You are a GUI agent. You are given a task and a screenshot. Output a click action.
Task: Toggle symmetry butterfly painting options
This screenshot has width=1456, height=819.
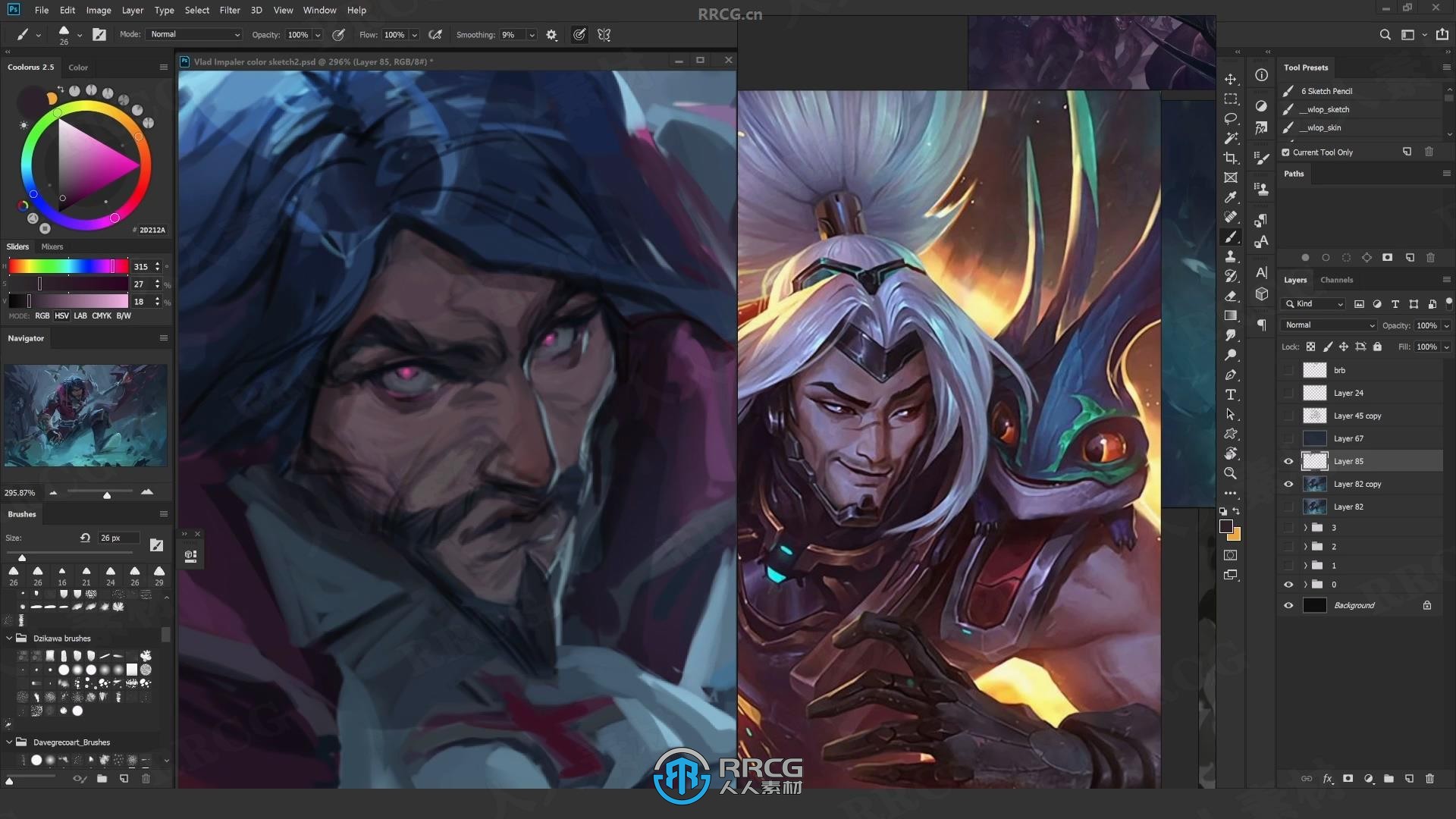(604, 35)
